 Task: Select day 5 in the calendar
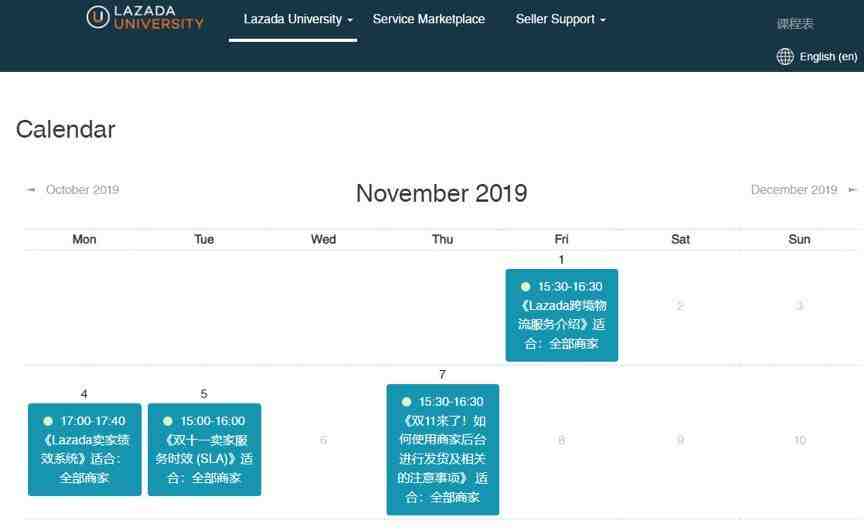pos(204,394)
